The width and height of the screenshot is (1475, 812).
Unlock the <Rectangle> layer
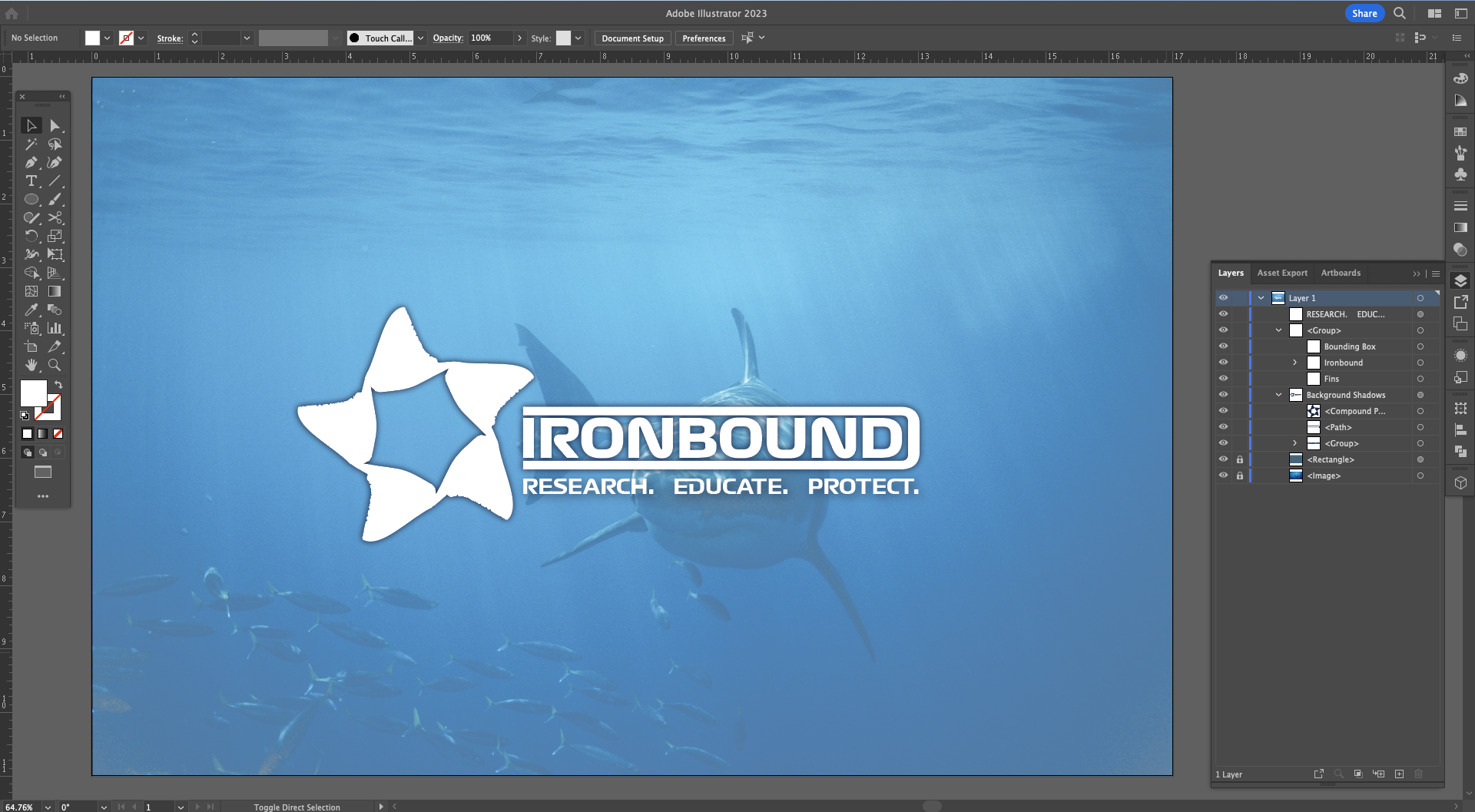[1239, 459]
